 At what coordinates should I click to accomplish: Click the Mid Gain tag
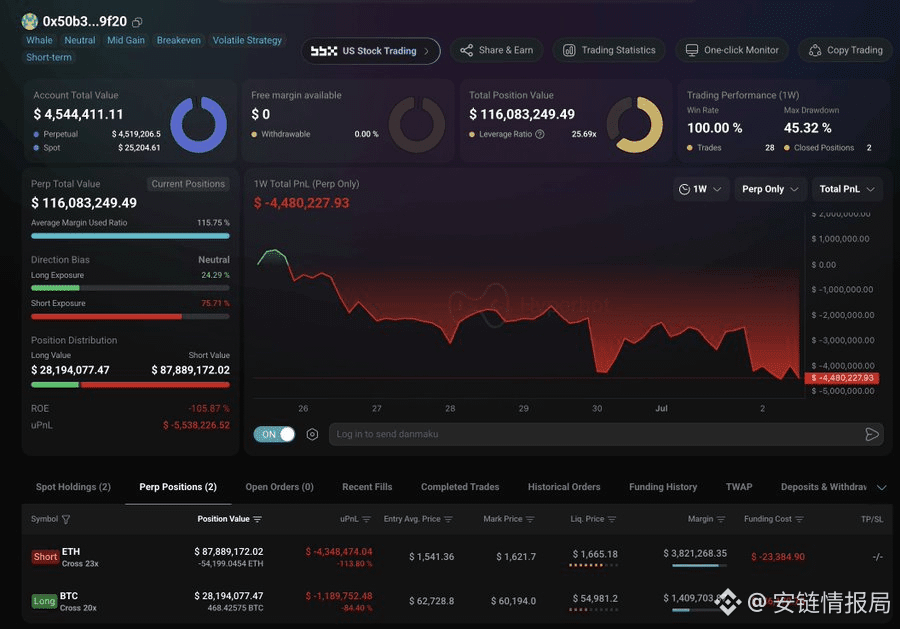tap(126, 40)
